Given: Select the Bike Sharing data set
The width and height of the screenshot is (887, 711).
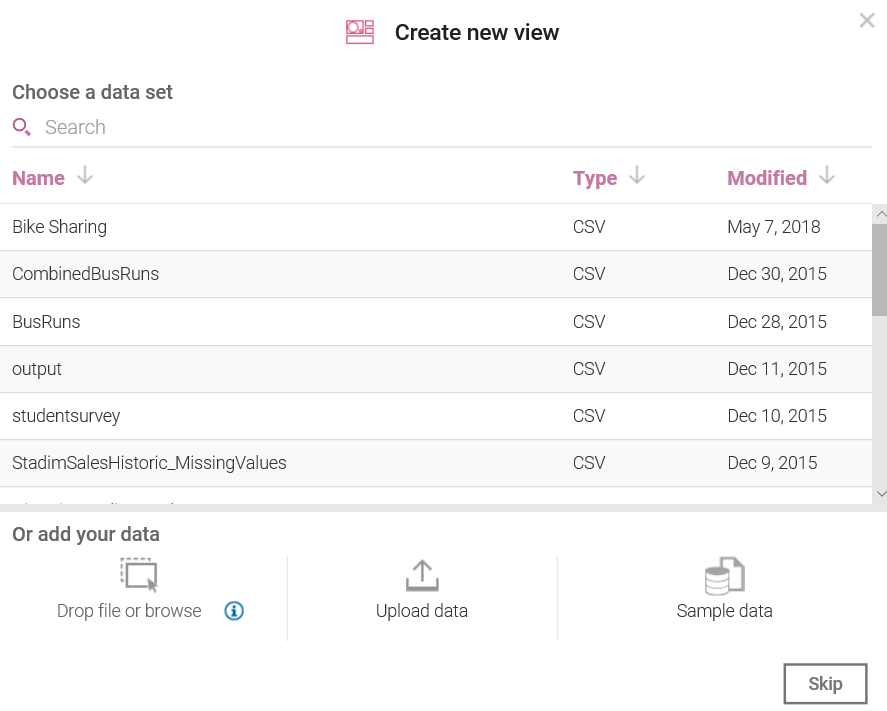Looking at the screenshot, I should click(59, 227).
